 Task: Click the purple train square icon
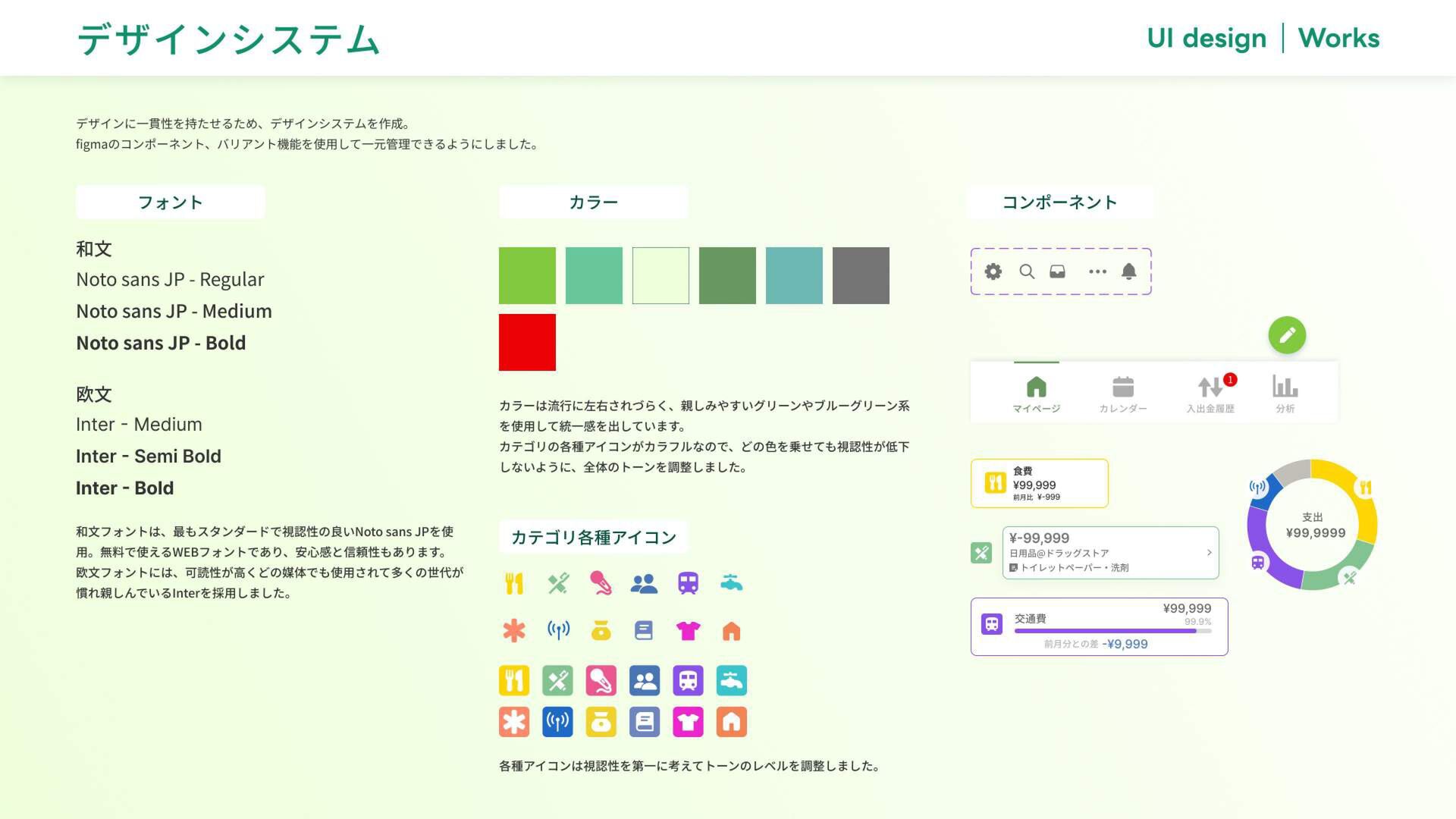(x=688, y=681)
